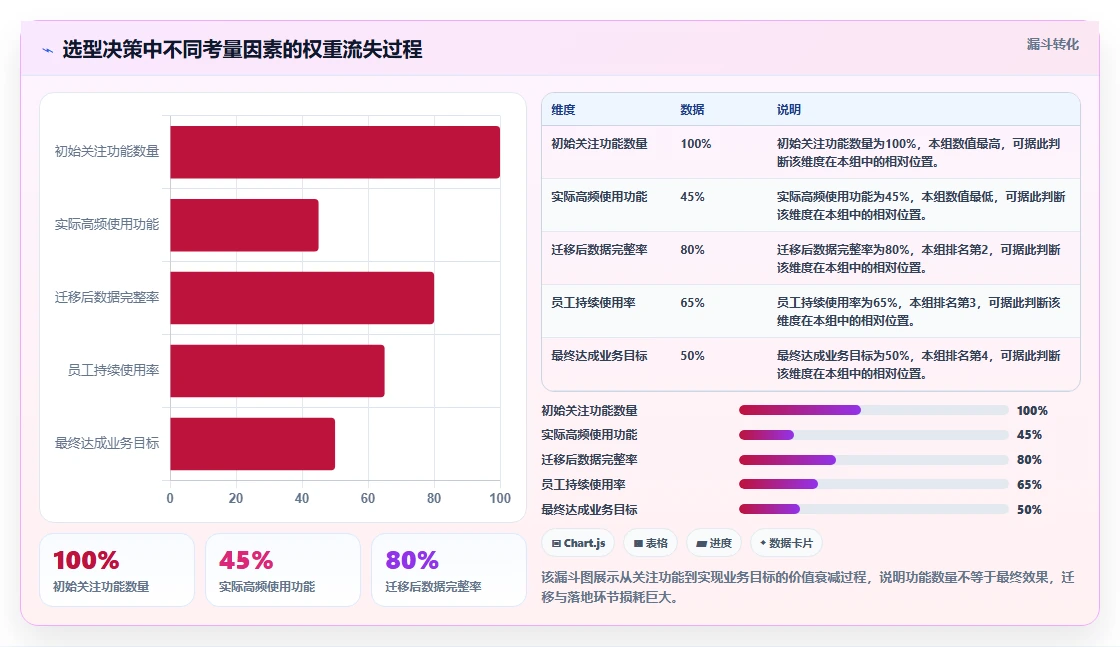
Task: Click y-axis label 员工持续使用率 on chart
Action: pos(114,370)
